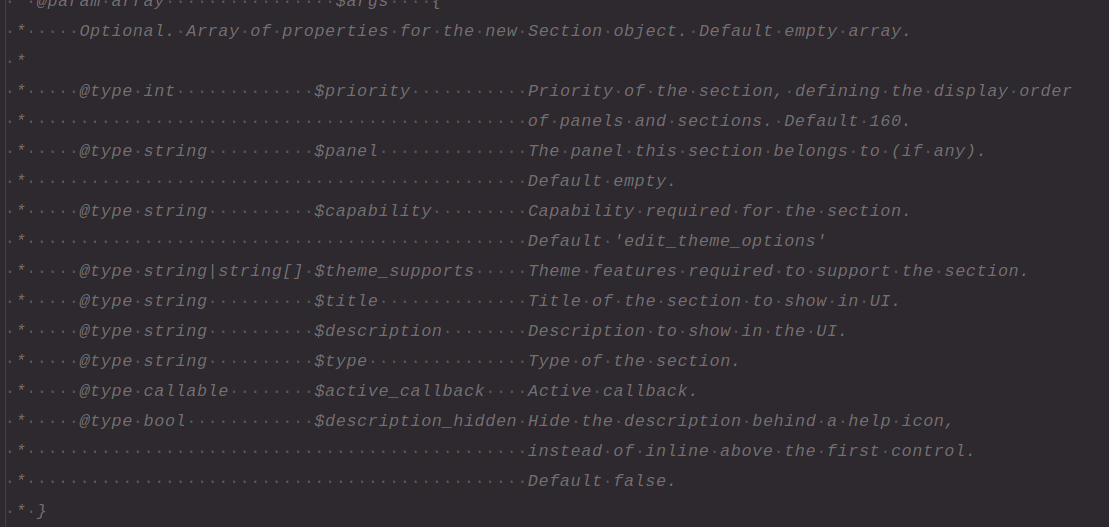Viewport: 1109px width, 527px height.
Task: Click the string|string[] type annotation
Action: [223, 271]
